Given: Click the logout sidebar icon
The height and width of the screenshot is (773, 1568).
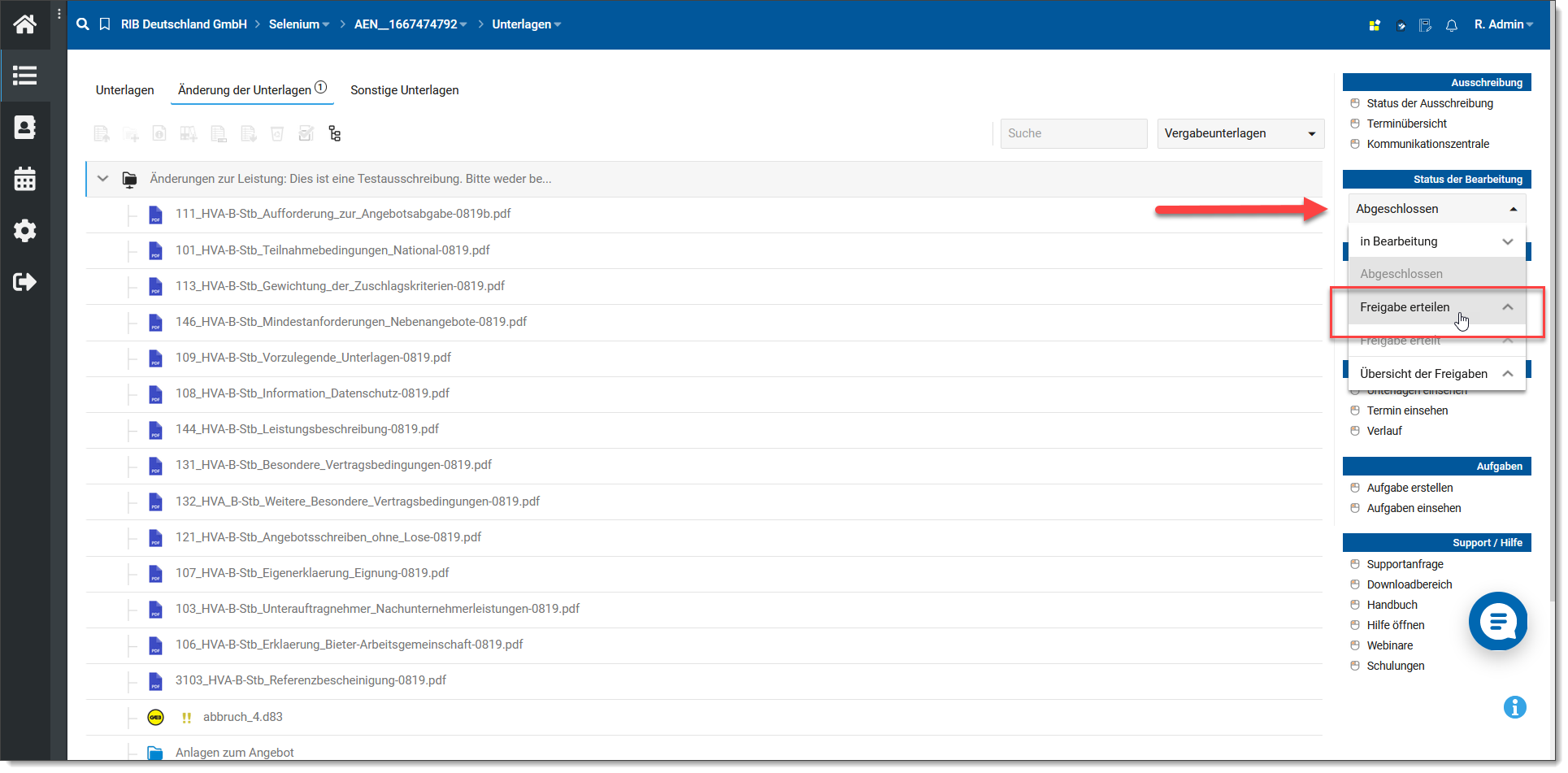Looking at the screenshot, I should (24, 282).
